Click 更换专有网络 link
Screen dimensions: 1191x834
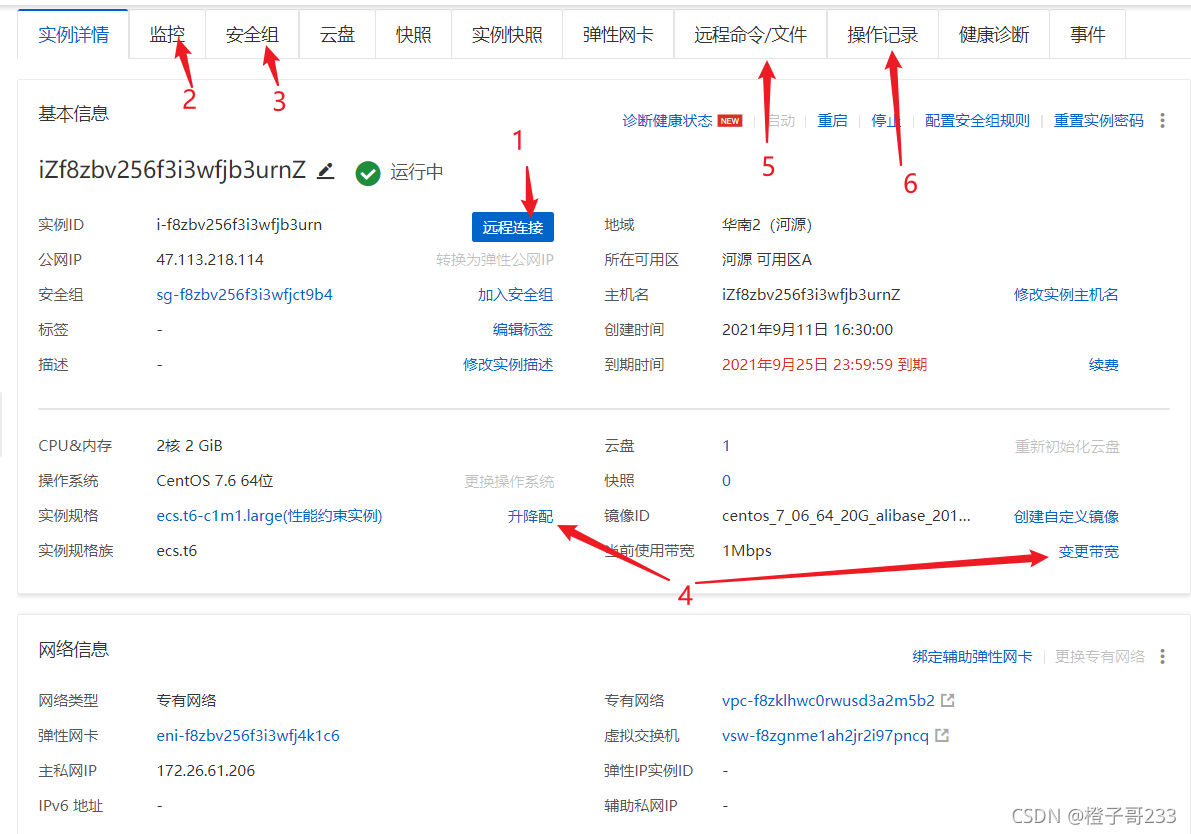(1099, 656)
